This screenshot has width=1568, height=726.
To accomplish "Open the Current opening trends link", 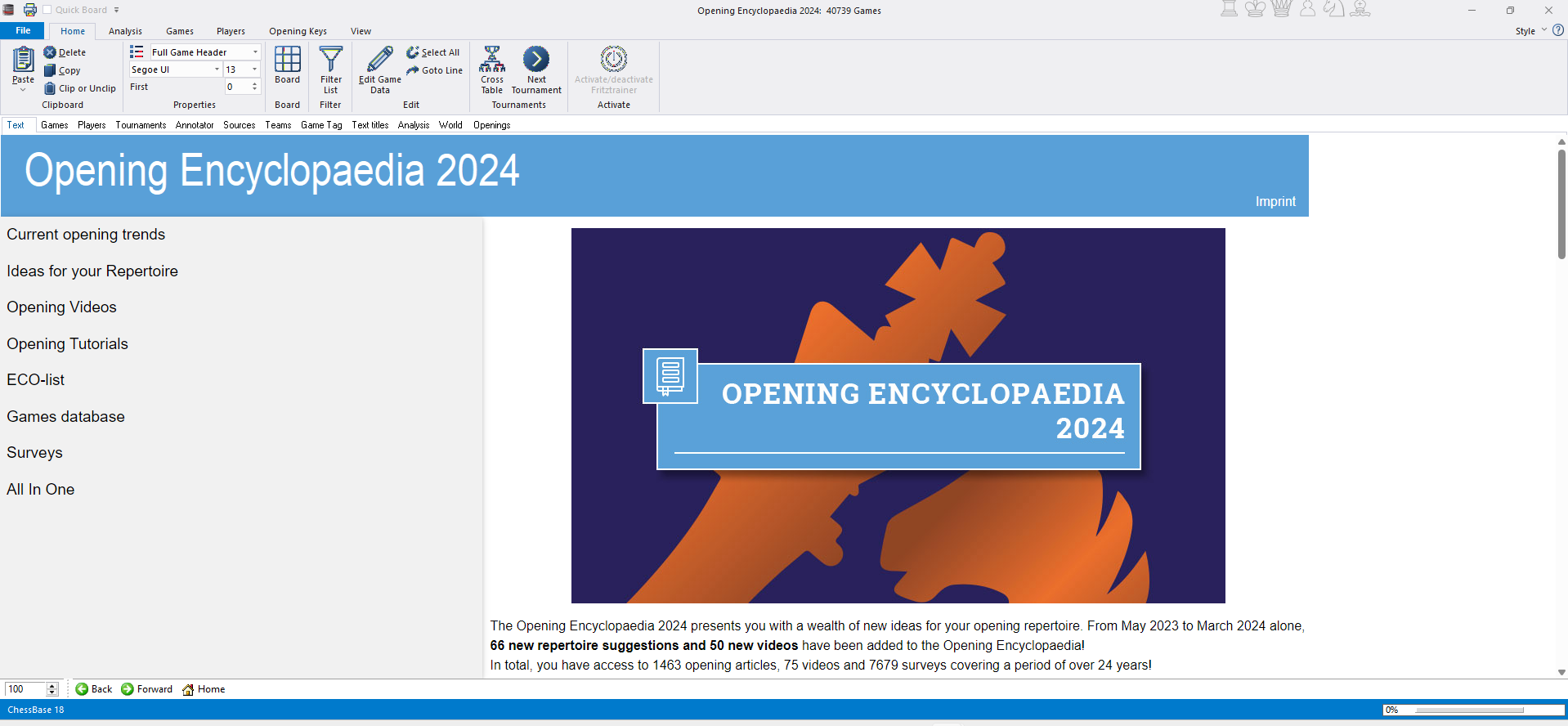I will [86, 235].
